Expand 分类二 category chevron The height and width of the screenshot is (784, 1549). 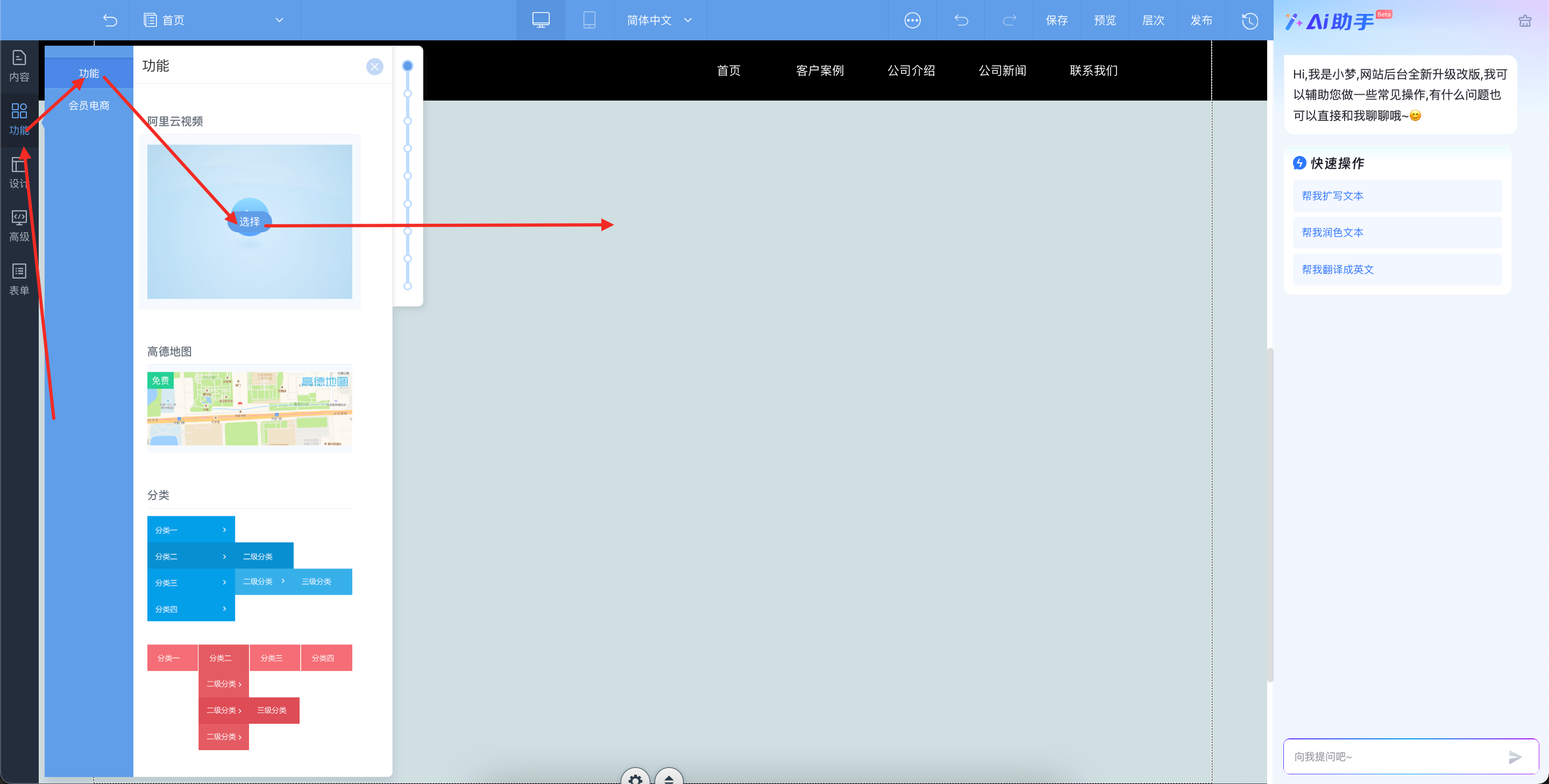coord(224,556)
